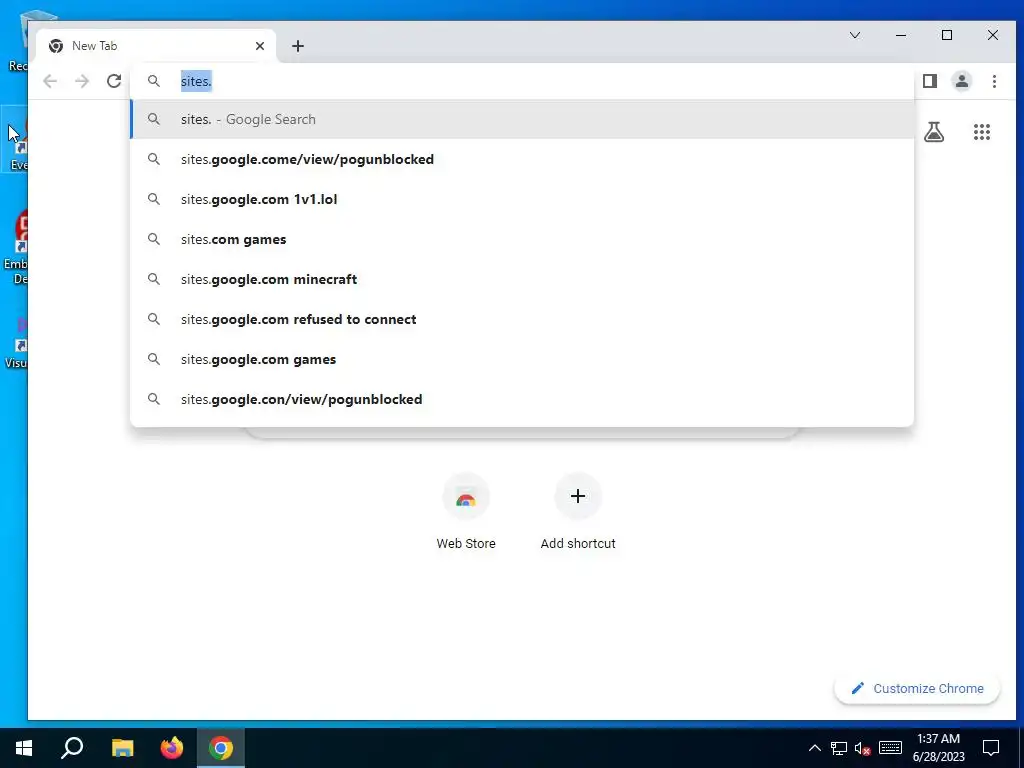This screenshot has width=1024, height=768.
Task: Open the taskbar clock and date
Action: pos(938,748)
